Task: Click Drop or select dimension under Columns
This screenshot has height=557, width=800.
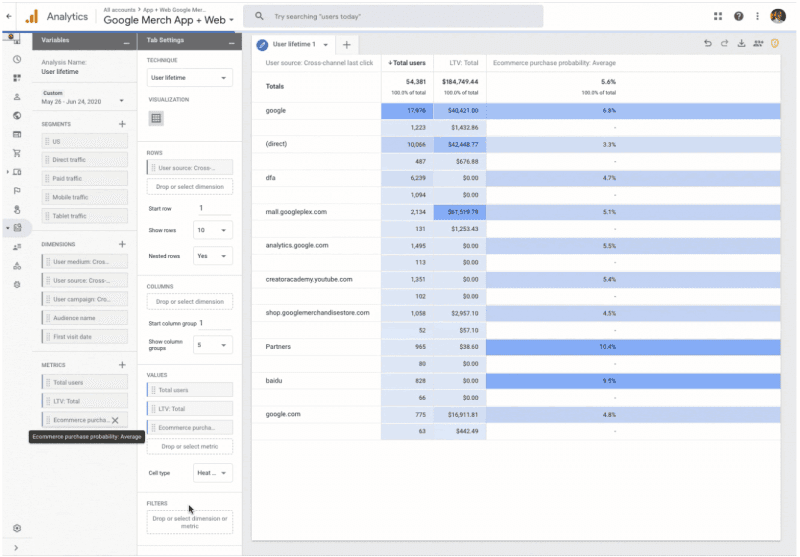Action: 190,301
